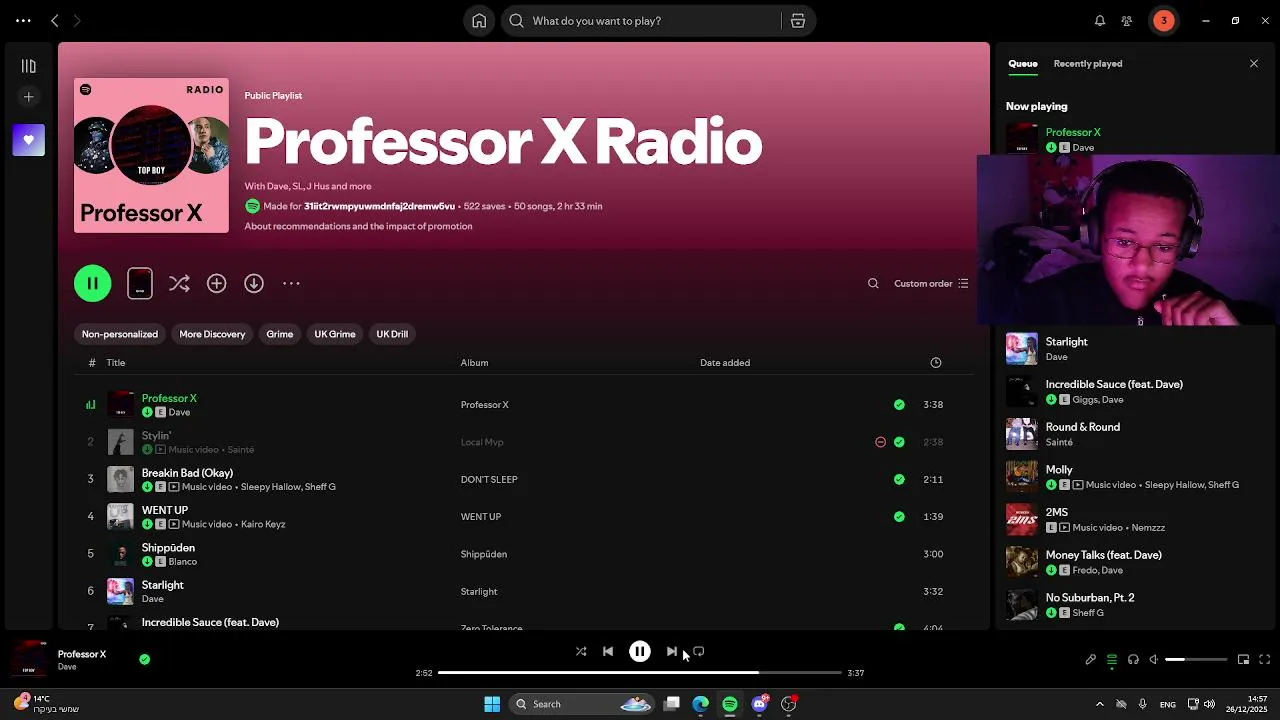Open the preview card button beside play
This screenshot has height=720, width=1280.
pos(140,283)
